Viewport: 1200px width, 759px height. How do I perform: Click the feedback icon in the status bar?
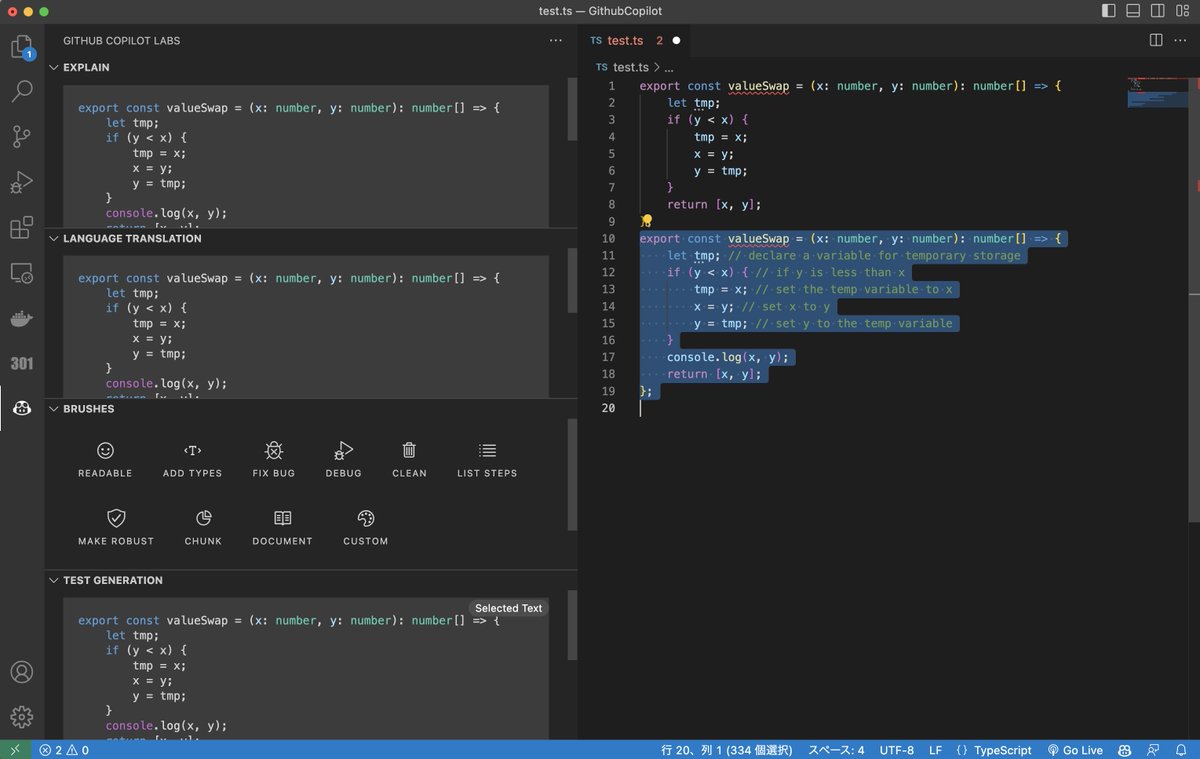pyautogui.click(x=1153, y=750)
